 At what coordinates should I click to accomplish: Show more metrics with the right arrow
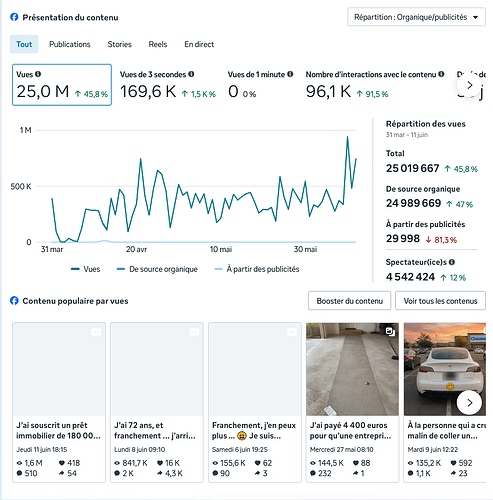tap(469, 85)
